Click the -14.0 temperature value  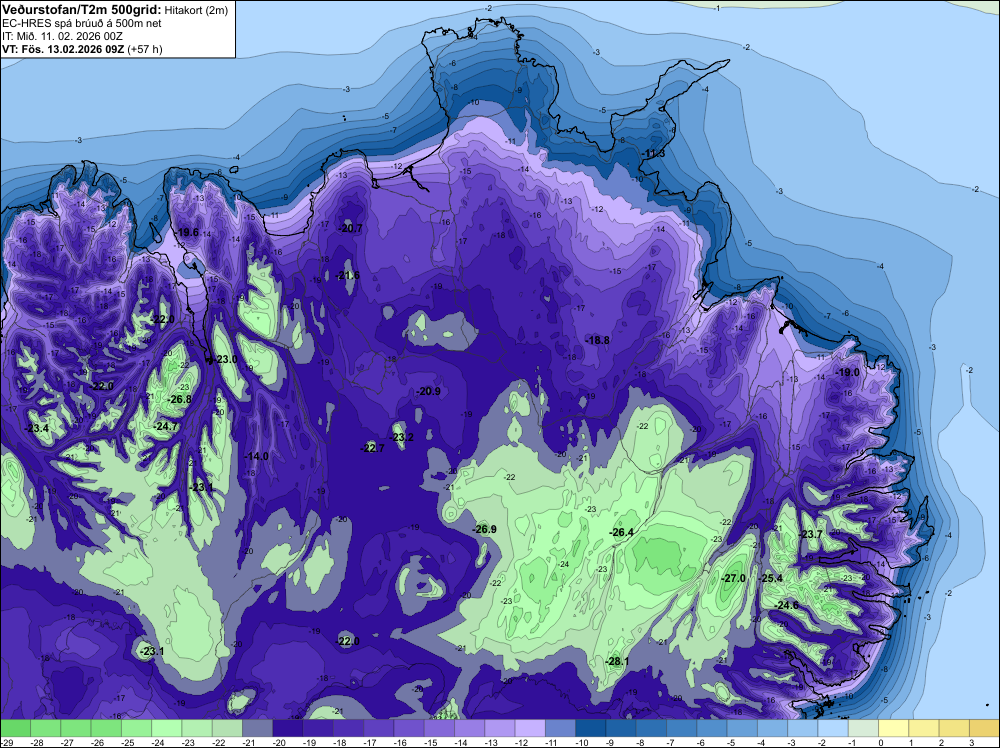pyautogui.click(x=256, y=457)
